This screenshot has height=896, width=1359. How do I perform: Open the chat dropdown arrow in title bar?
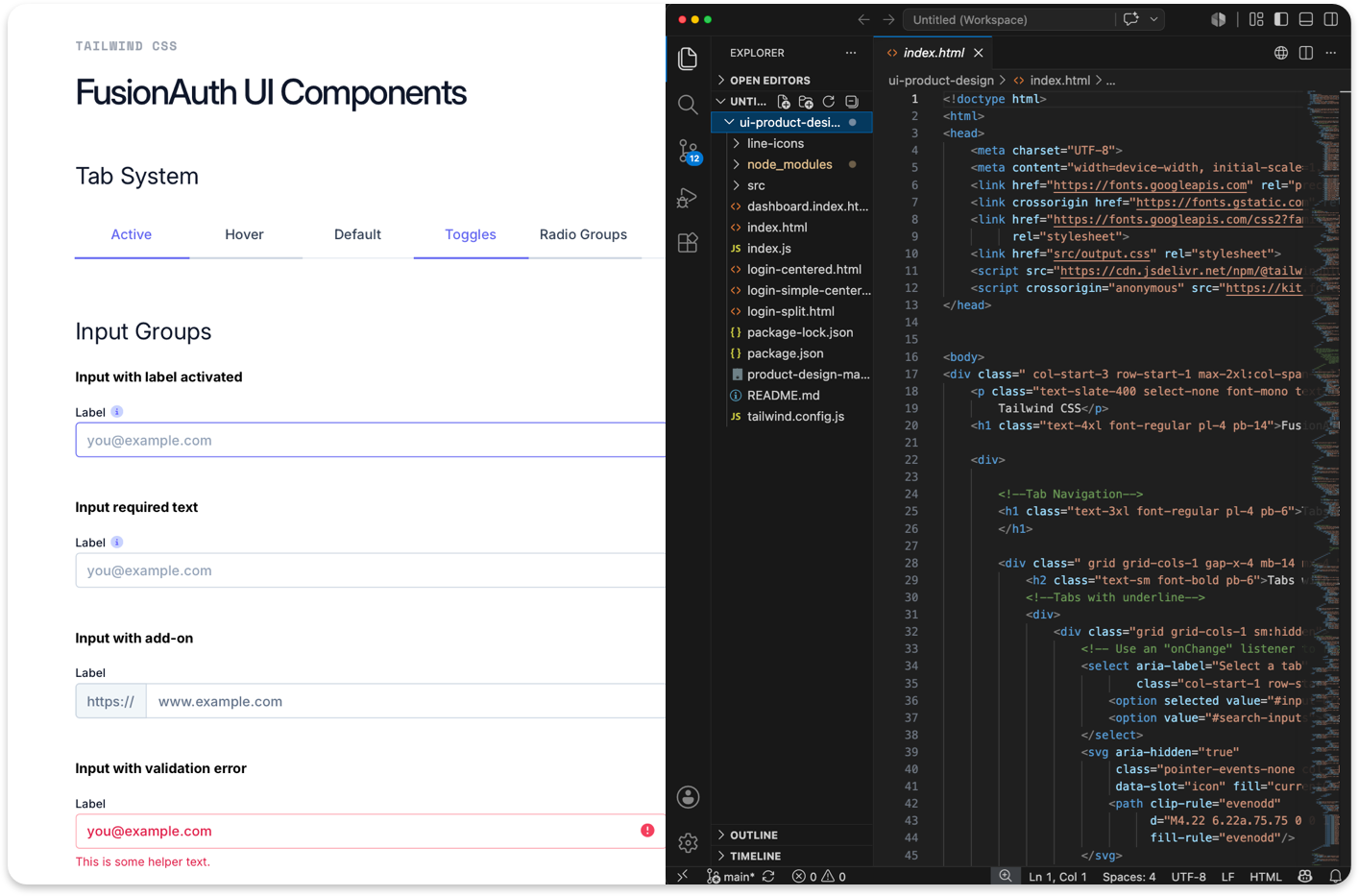tap(1154, 19)
